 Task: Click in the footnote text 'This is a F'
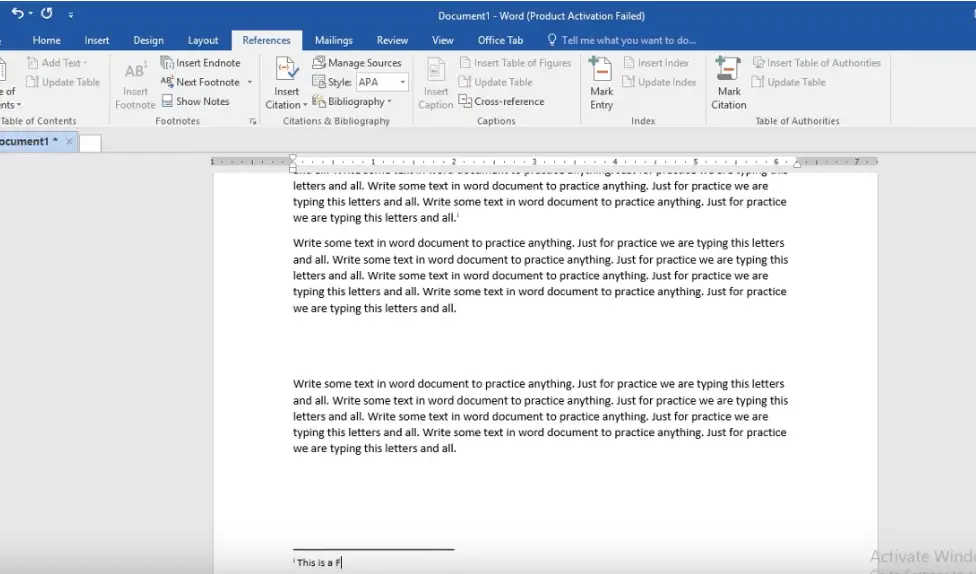point(318,563)
